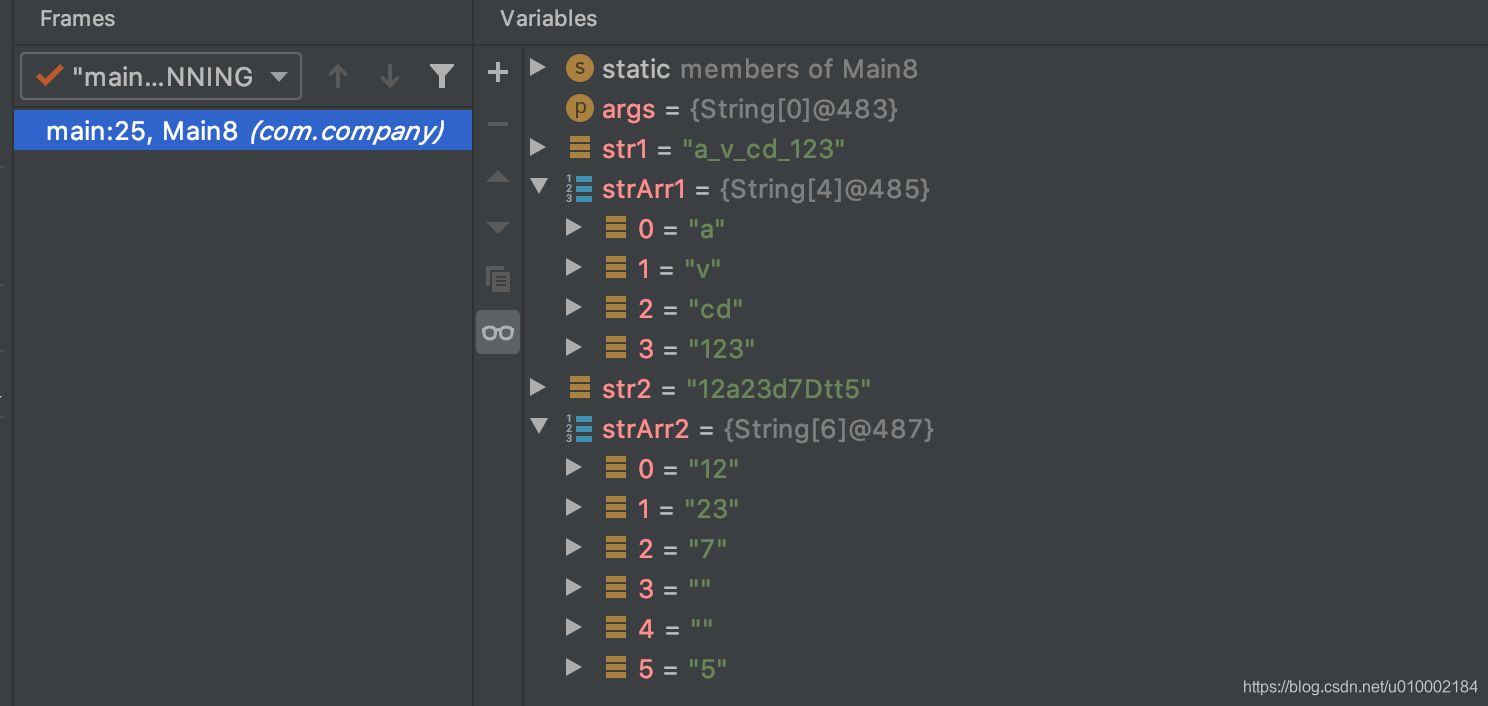This screenshot has height=706, width=1488.
Task: Expand strArr2 element 5 = "5"
Action: click(573, 667)
